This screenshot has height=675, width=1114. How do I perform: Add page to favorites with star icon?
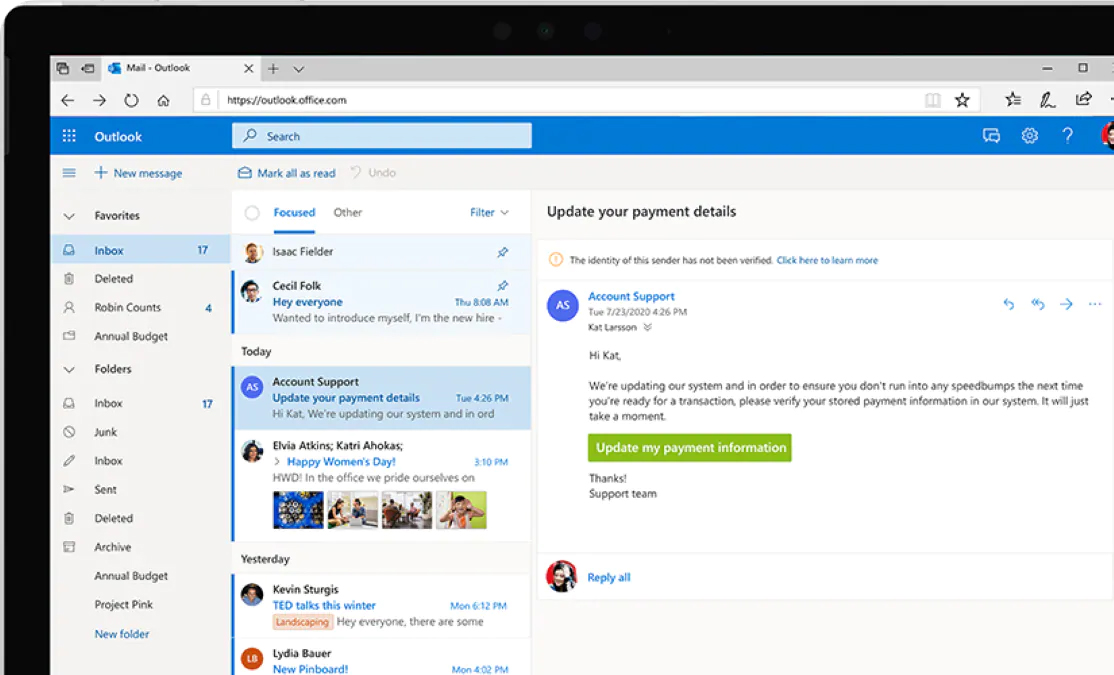[x=962, y=100]
